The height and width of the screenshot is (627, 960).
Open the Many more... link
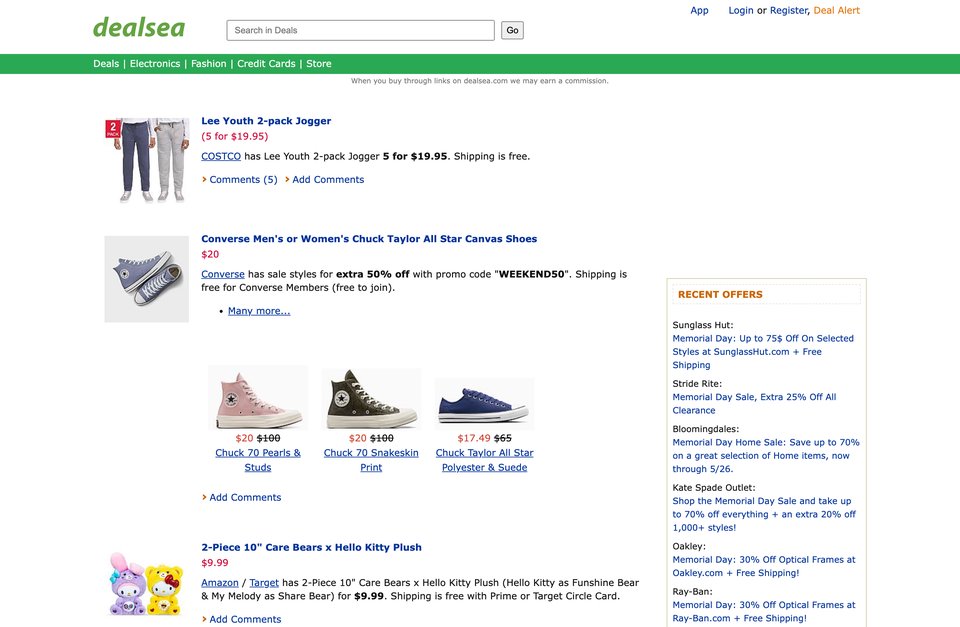(x=259, y=311)
